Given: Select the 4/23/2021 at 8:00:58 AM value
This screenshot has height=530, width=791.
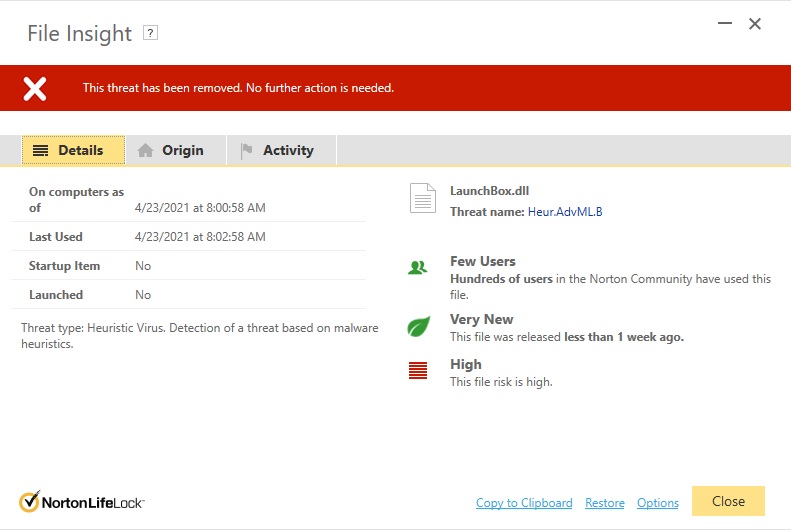Looking at the screenshot, I should pyautogui.click(x=200, y=208).
